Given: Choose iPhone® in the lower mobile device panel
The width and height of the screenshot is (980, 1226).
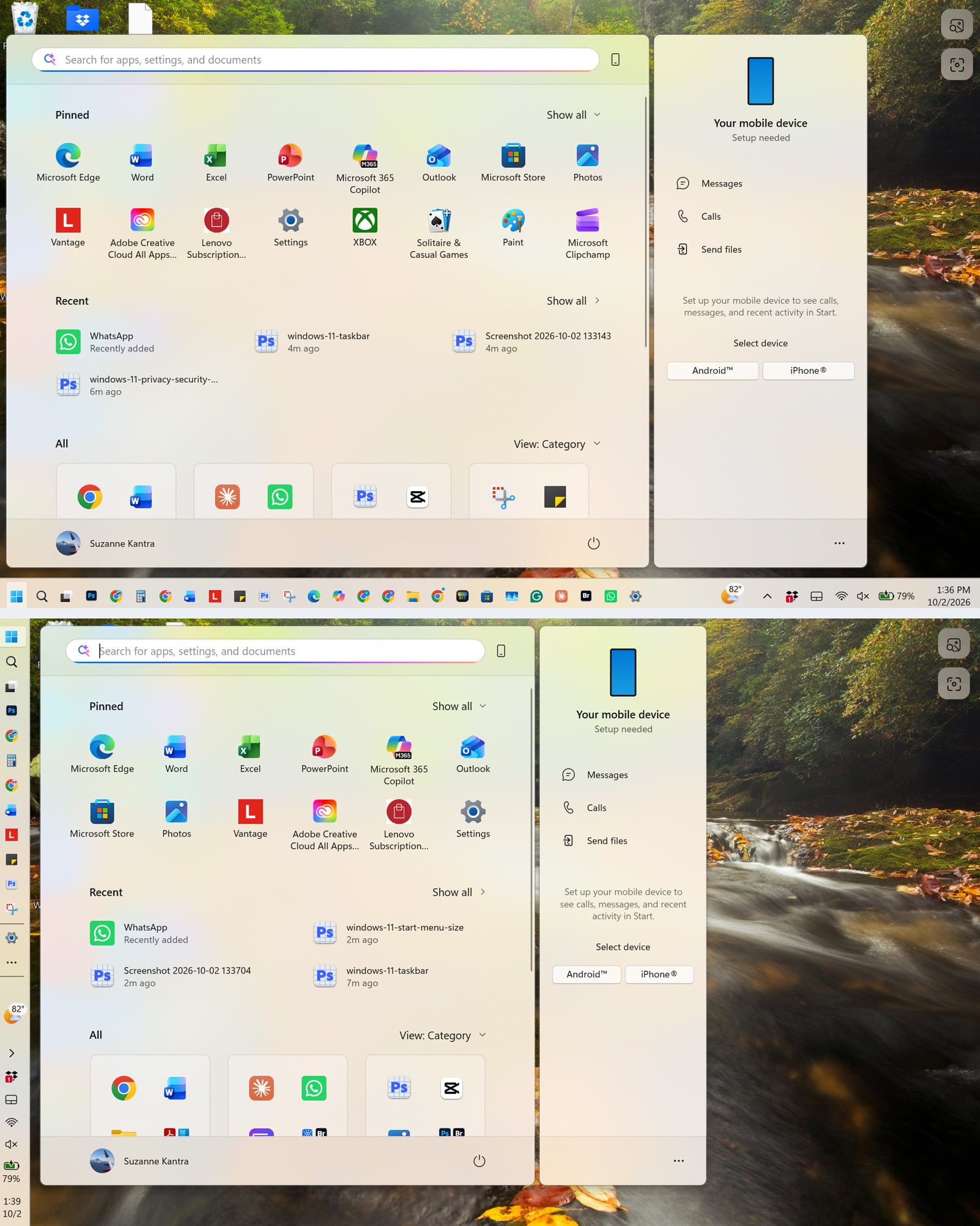Looking at the screenshot, I should point(659,974).
